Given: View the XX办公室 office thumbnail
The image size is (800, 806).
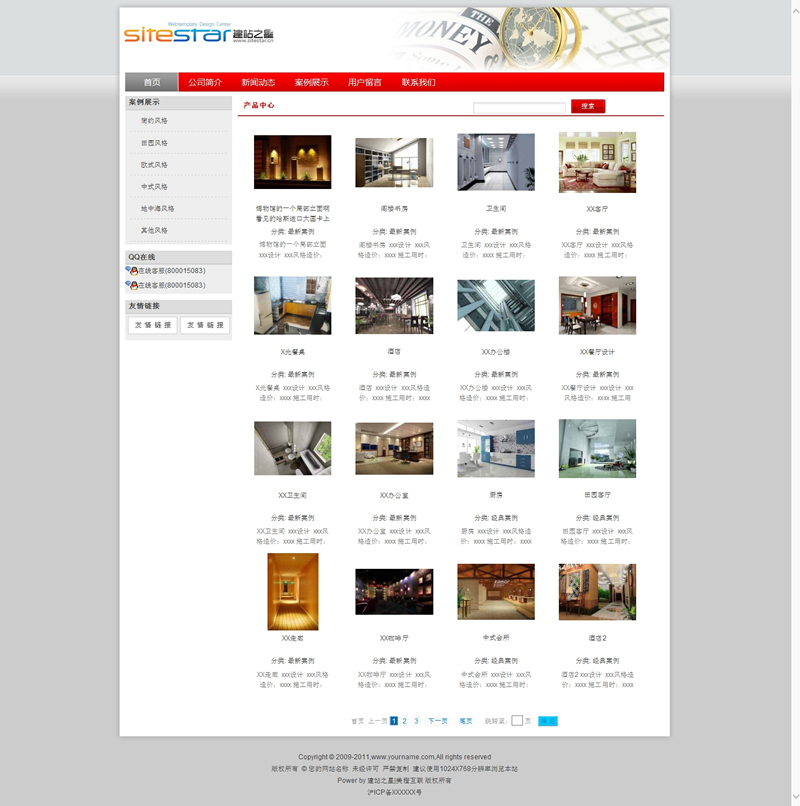Looking at the screenshot, I should pos(394,449).
